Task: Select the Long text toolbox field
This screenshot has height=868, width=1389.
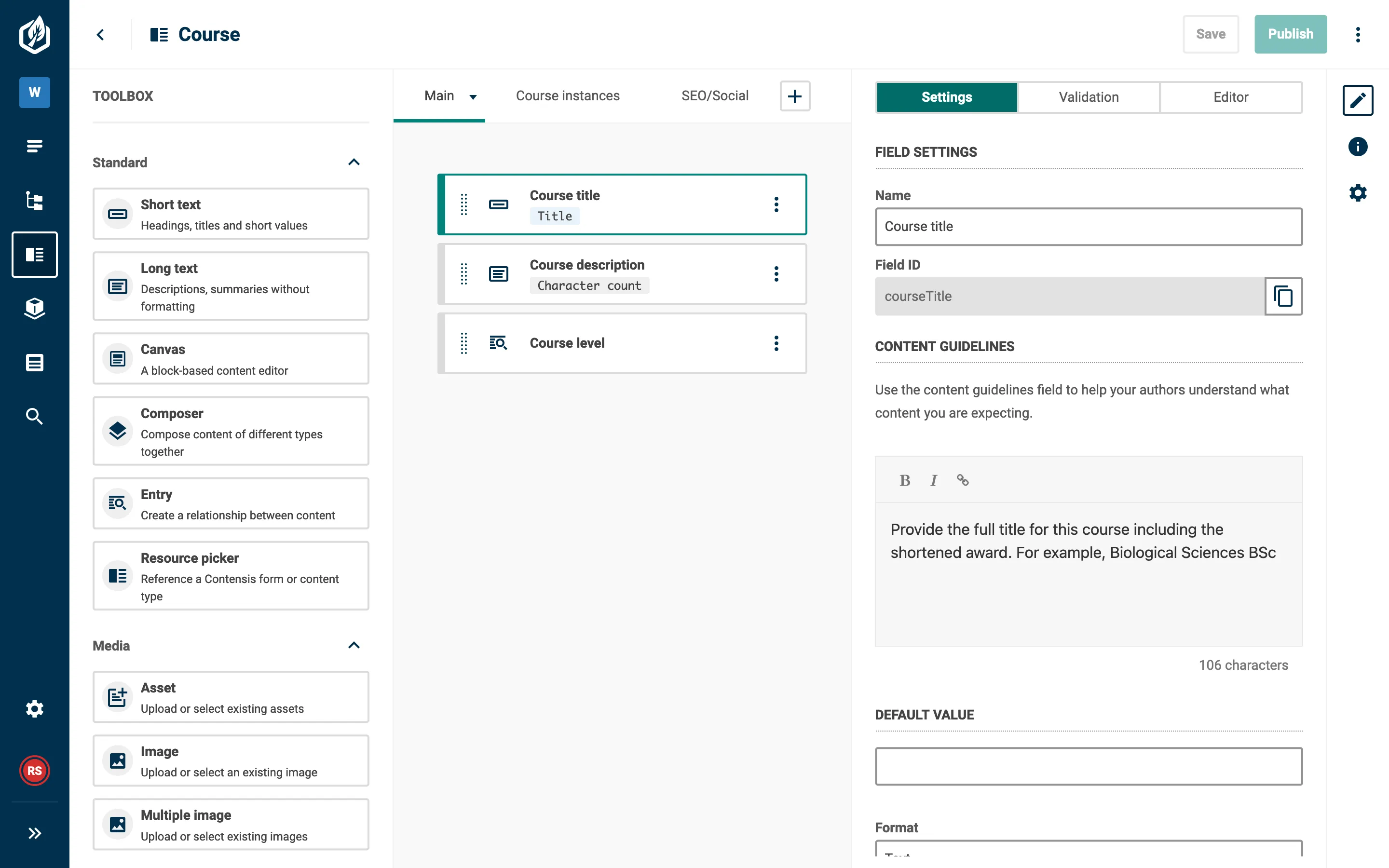Action: pos(231,286)
